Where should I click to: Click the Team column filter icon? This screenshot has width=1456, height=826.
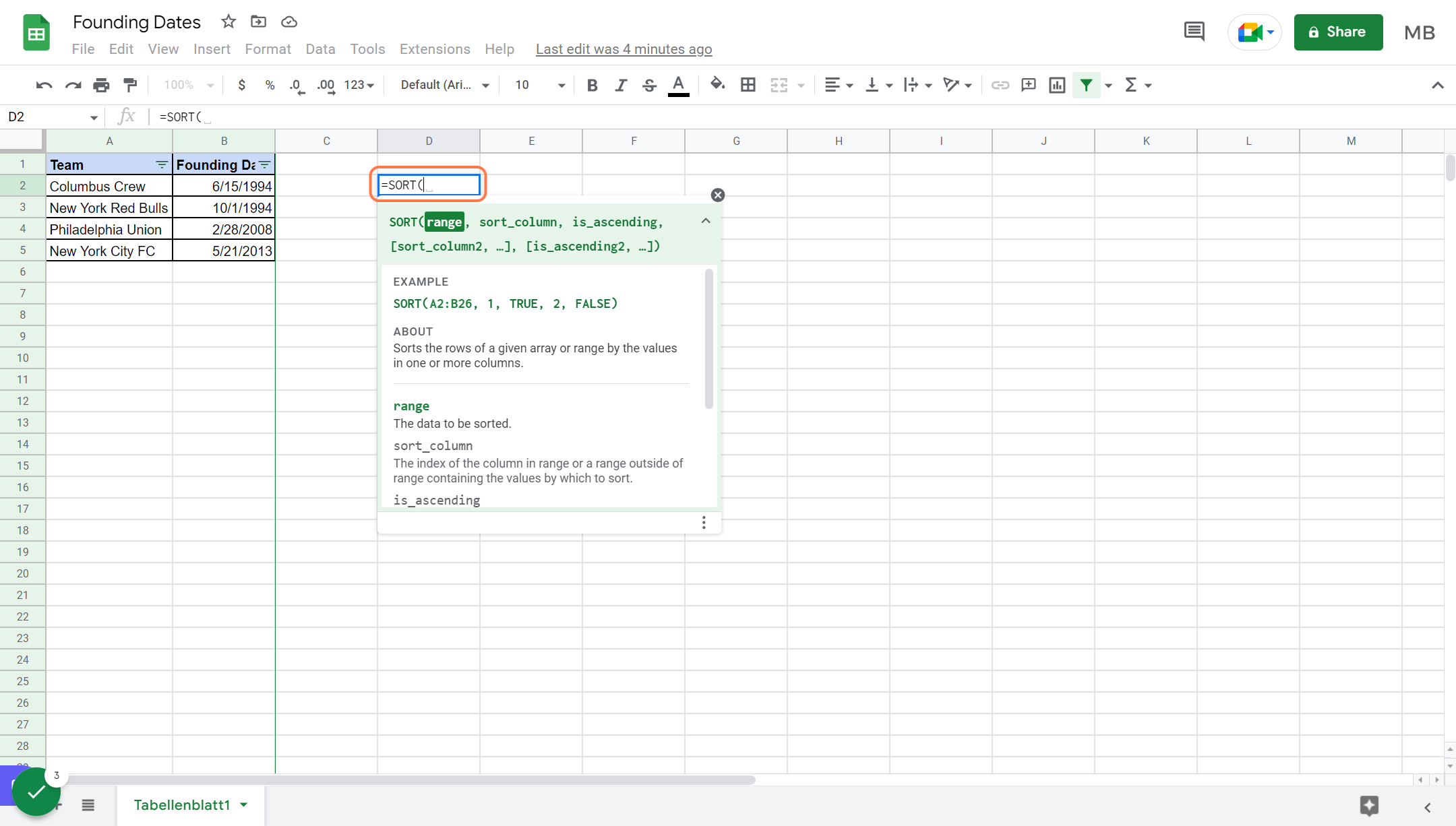tap(162, 165)
